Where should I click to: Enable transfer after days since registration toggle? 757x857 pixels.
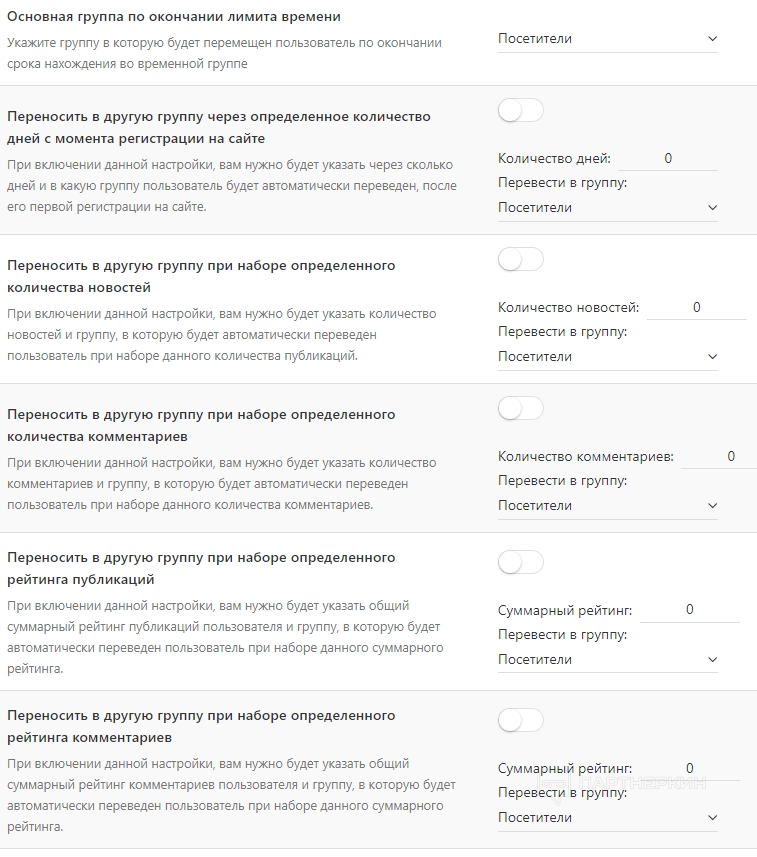pos(520,111)
